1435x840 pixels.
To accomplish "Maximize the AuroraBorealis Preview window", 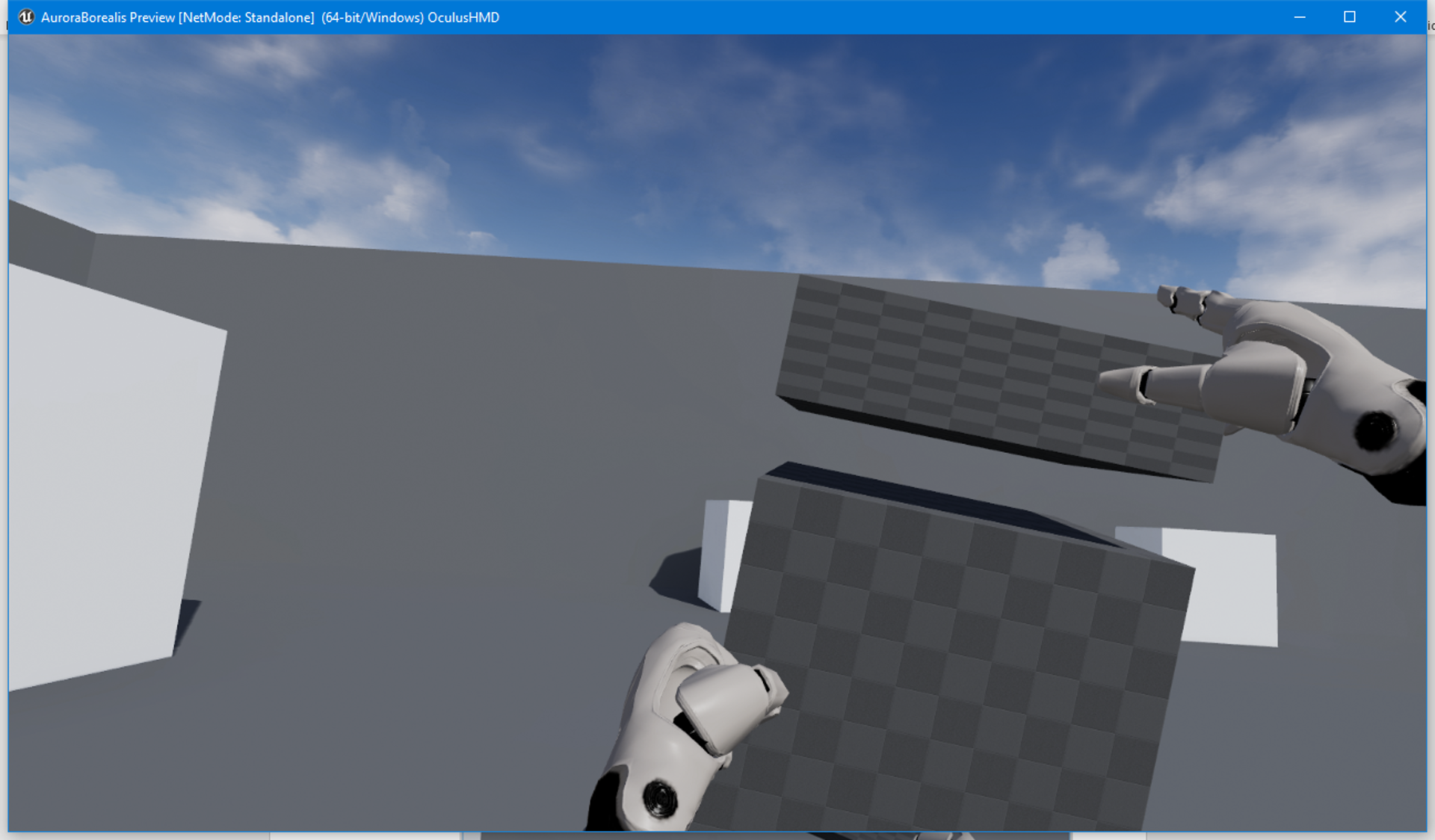I will click(1349, 17).
